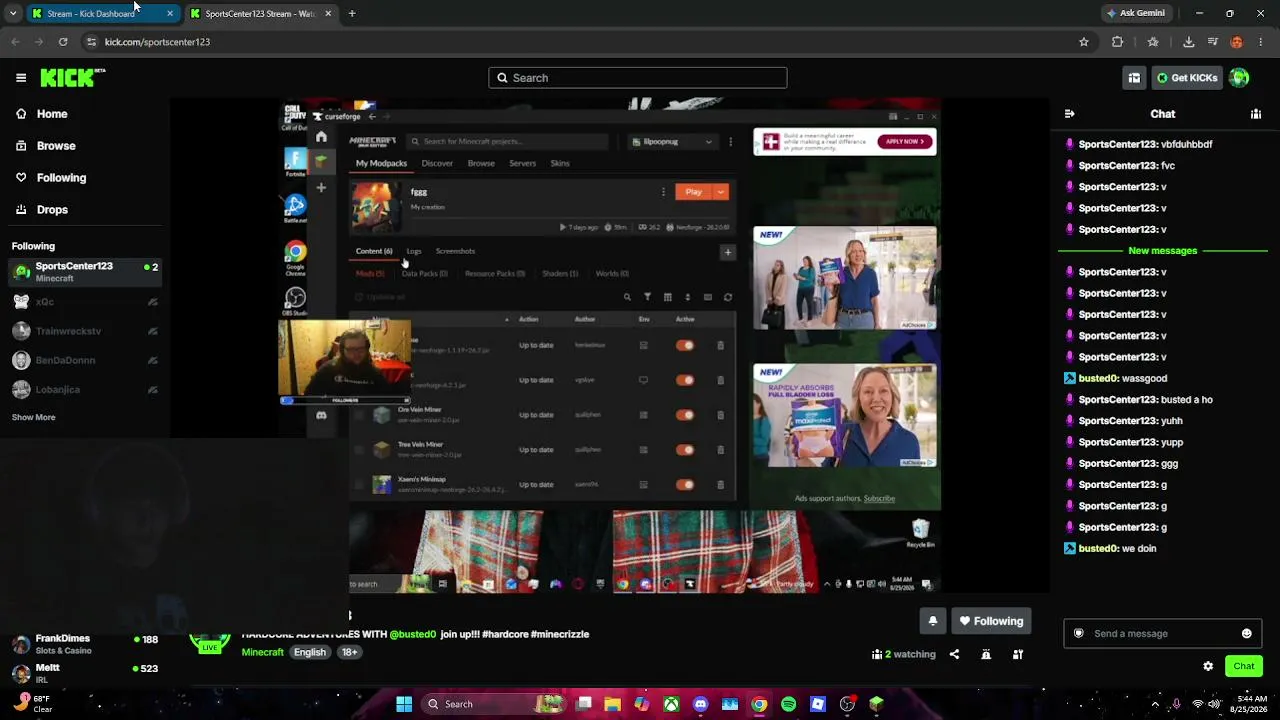This screenshot has width=1280, height=720.
Task: Open Ask Gemini in Chrome
Action: (x=1135, y=13)
